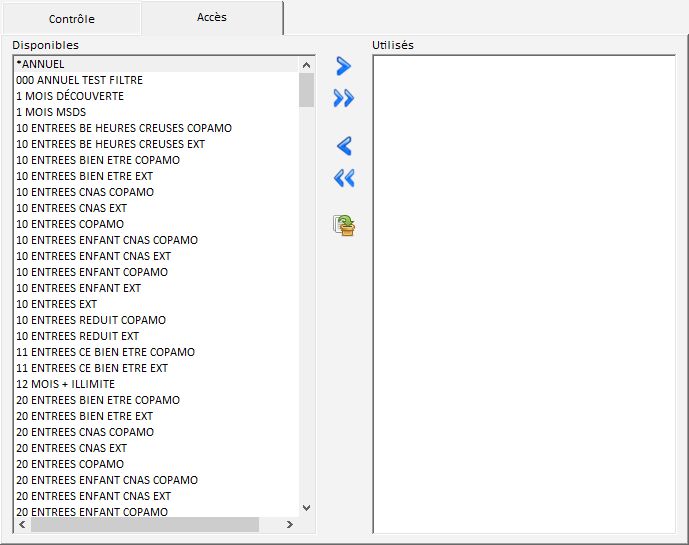The height and width of the screenshot is (545, 689).
Task: Click the horizontal scrollbar left arrow
Action: pos(21,525)
